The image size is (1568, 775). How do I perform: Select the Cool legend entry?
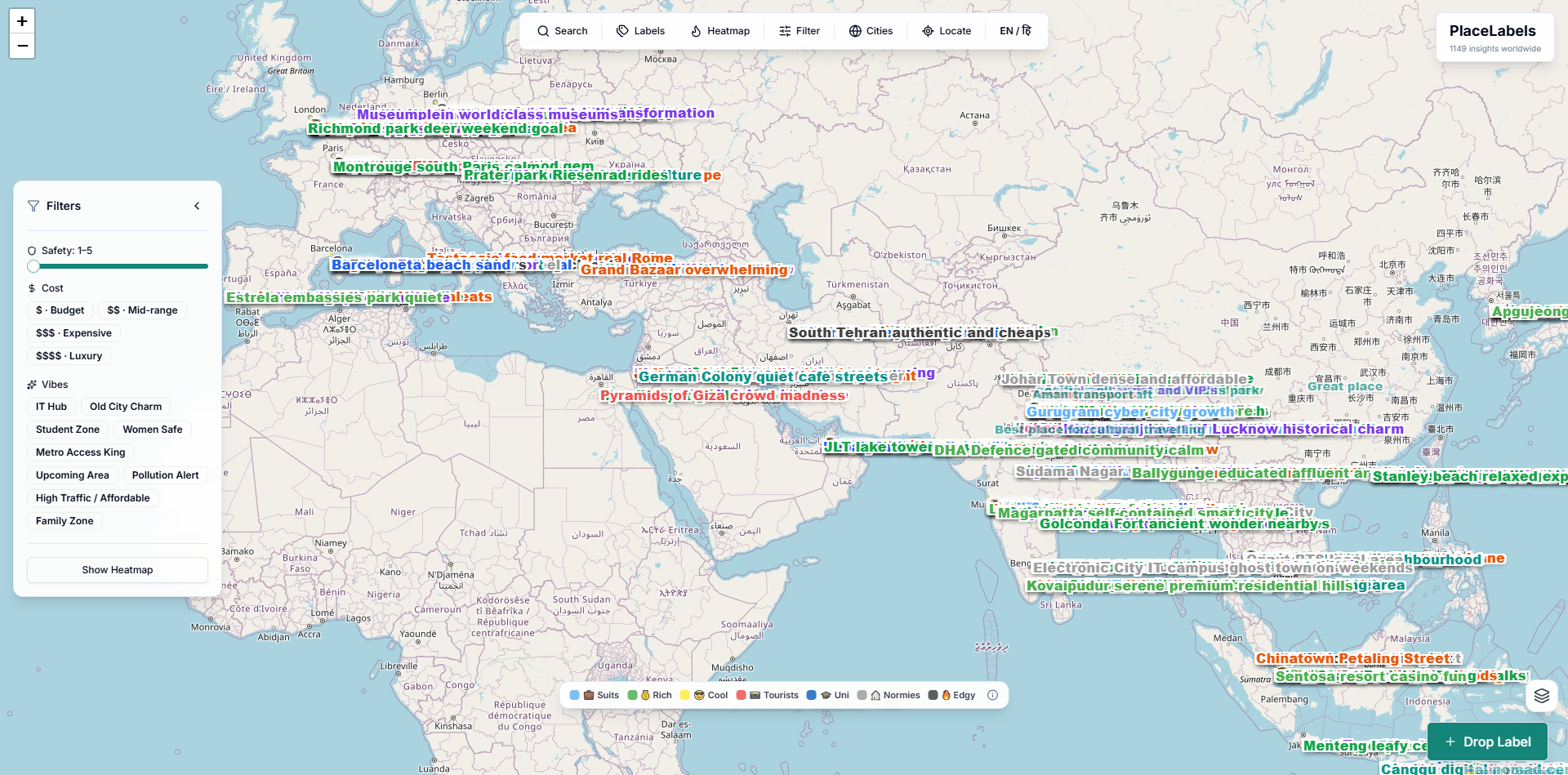click(704, 695)
